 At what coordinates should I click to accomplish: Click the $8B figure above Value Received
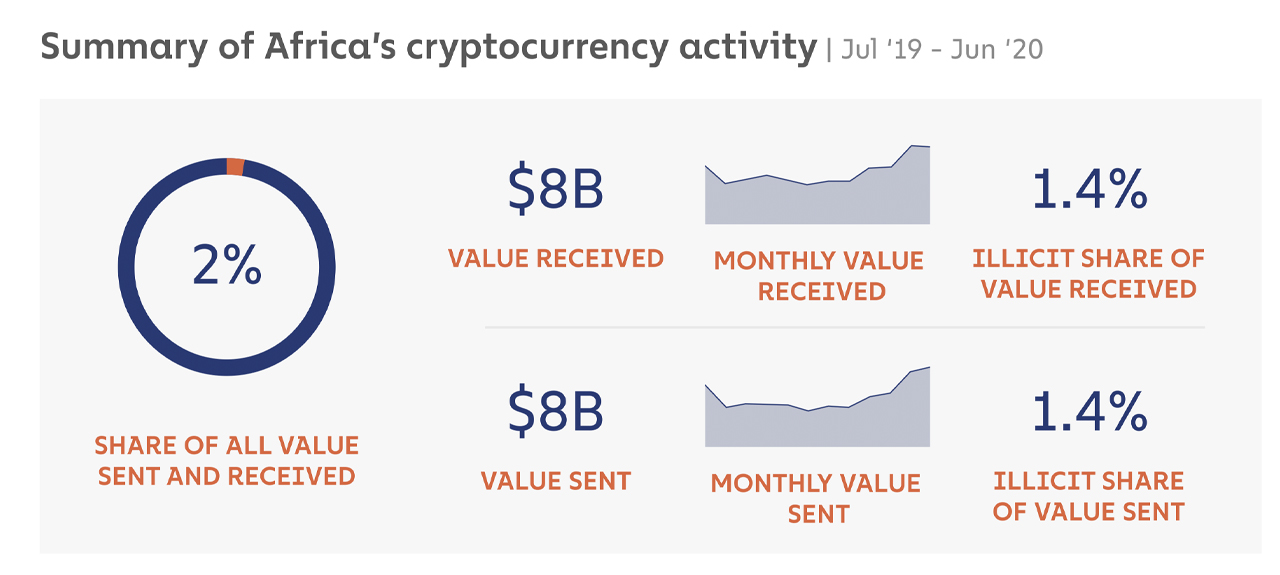555,190
